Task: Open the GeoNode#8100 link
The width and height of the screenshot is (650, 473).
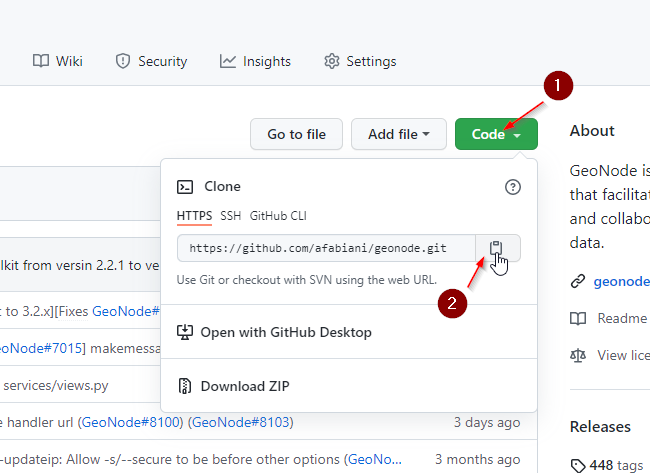Action: click(x=131, y=422)
